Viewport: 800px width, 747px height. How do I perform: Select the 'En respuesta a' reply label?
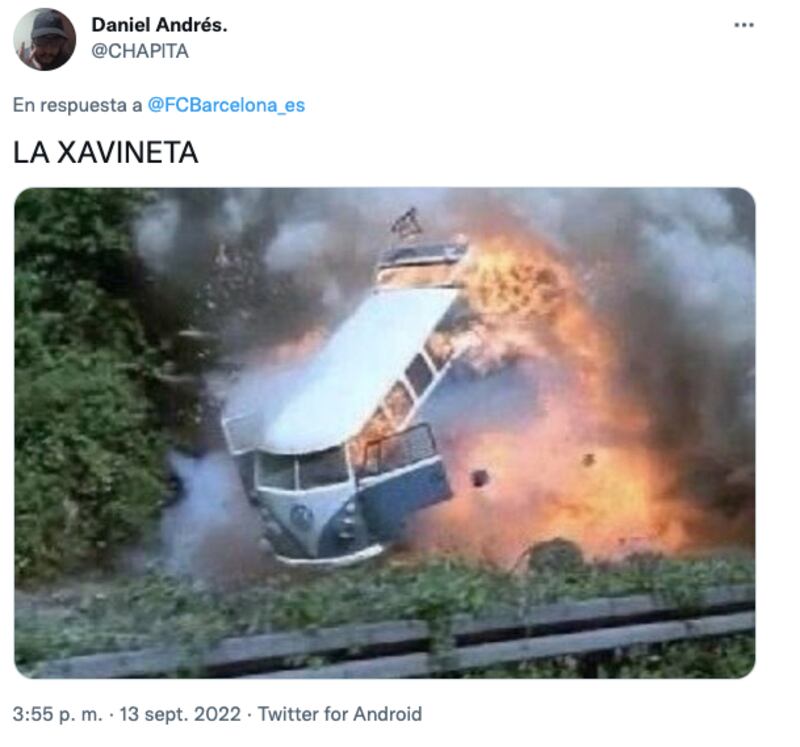(x=77, y=105)
